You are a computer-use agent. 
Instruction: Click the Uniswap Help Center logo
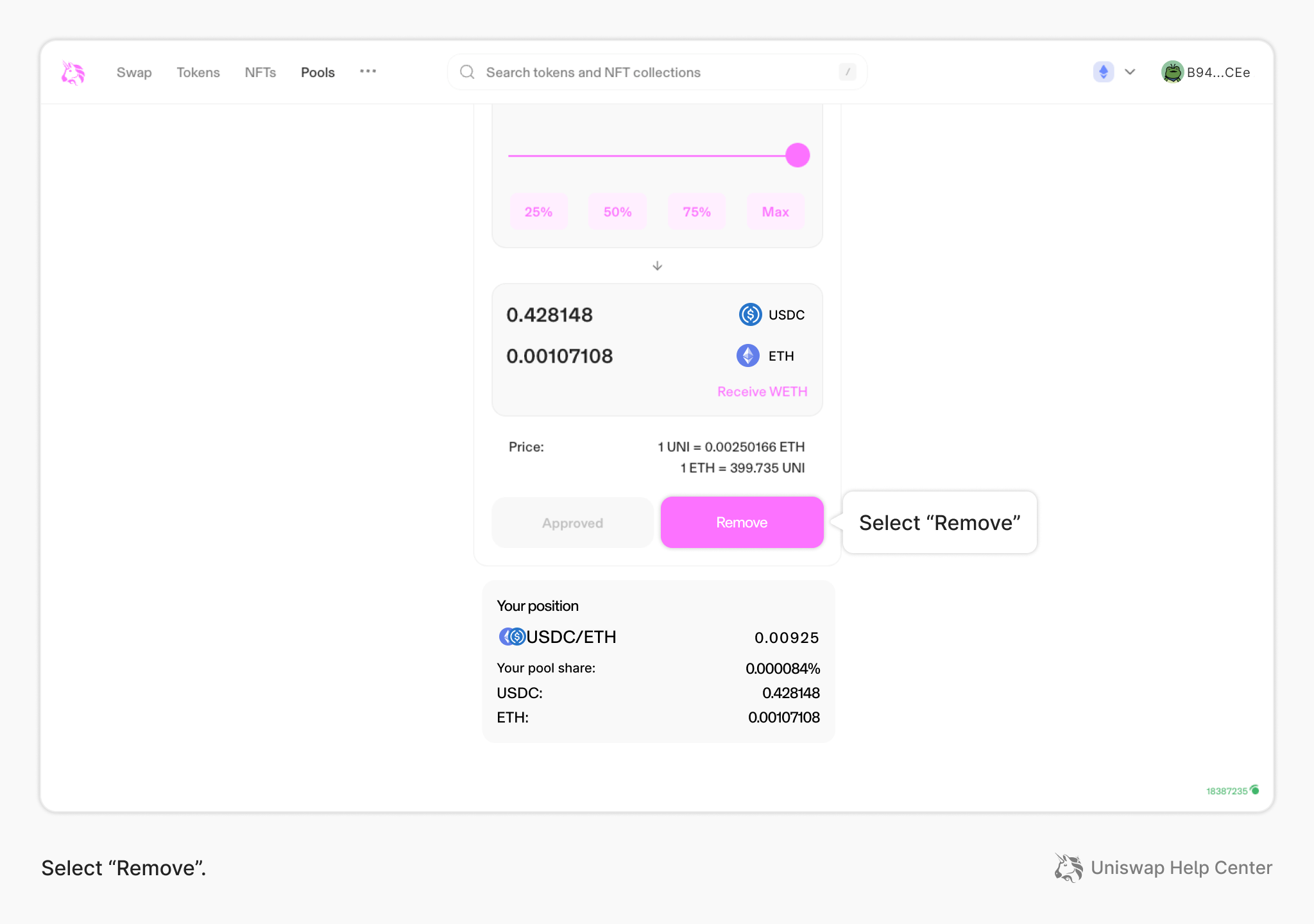pos(1068,868)
